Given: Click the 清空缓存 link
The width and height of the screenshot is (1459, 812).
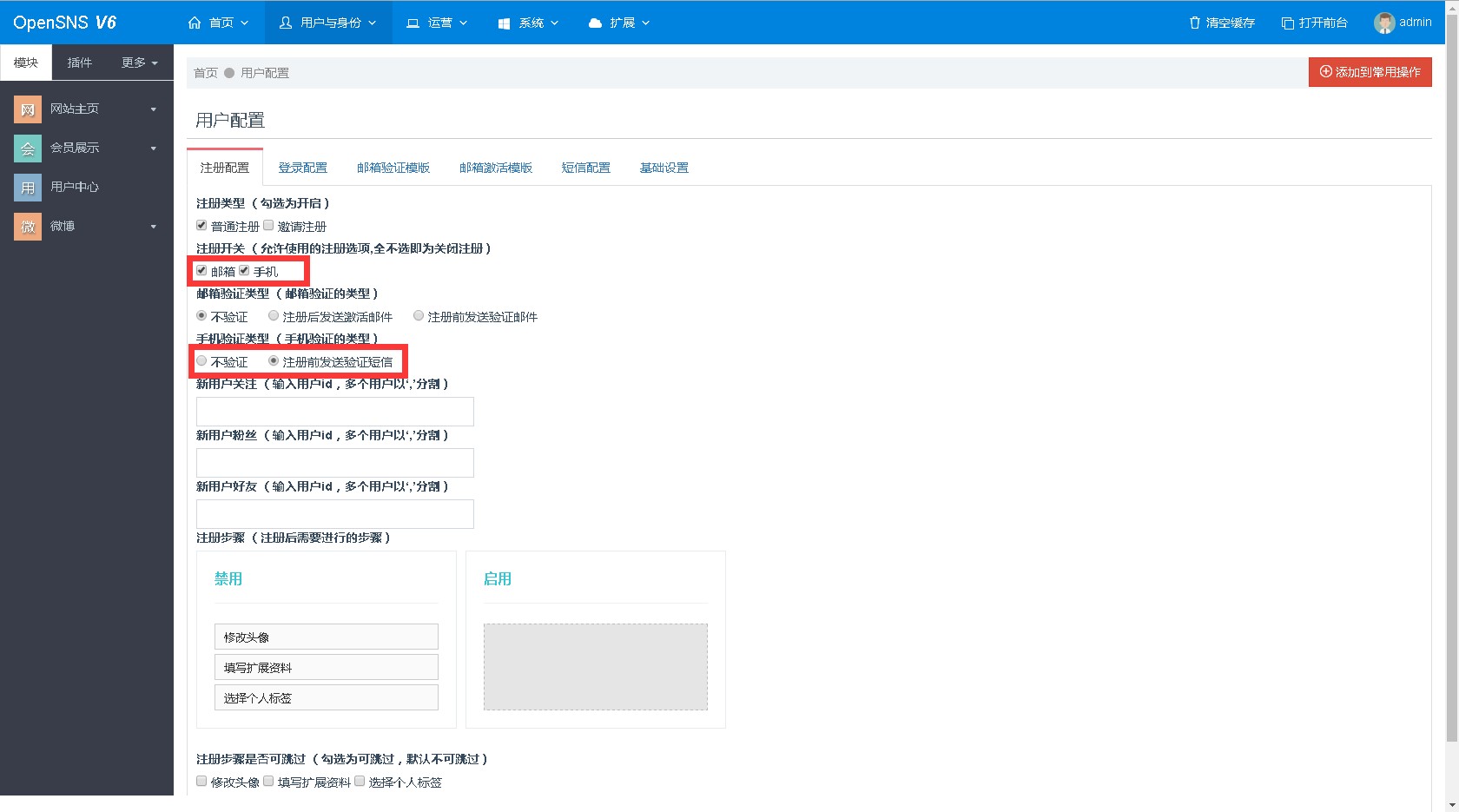Looking at the screenshot, I should pyautogui.click(x=1222, y=23).
